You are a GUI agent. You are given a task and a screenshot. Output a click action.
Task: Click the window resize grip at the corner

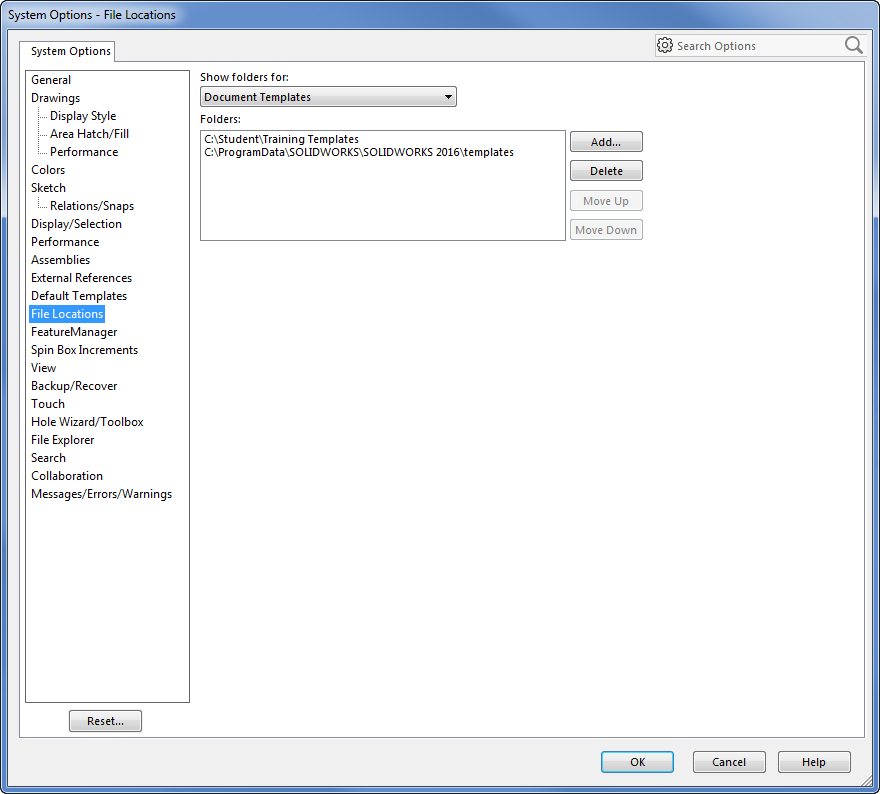868,781
